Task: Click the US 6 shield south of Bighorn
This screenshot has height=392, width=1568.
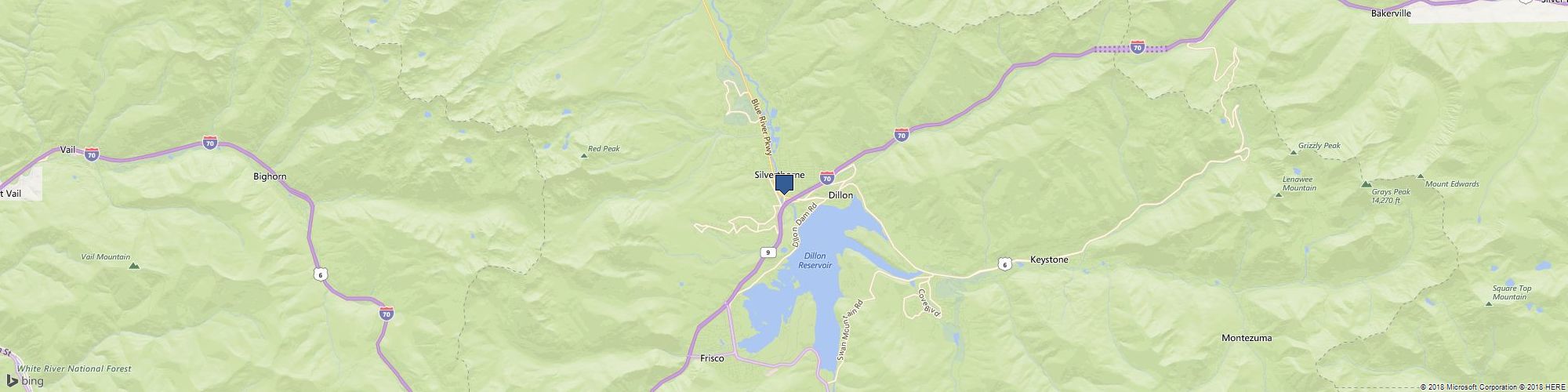Action: click(321, 273)
